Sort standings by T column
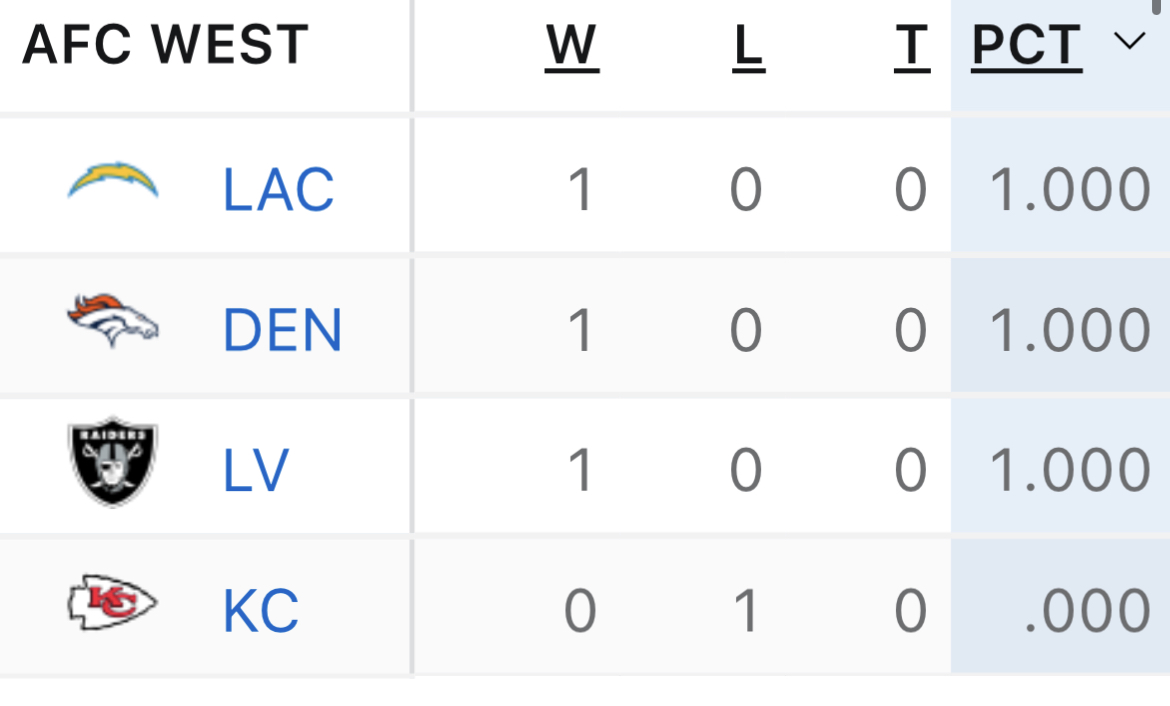Screen dimensions: 1170x706 click(912, 47)
